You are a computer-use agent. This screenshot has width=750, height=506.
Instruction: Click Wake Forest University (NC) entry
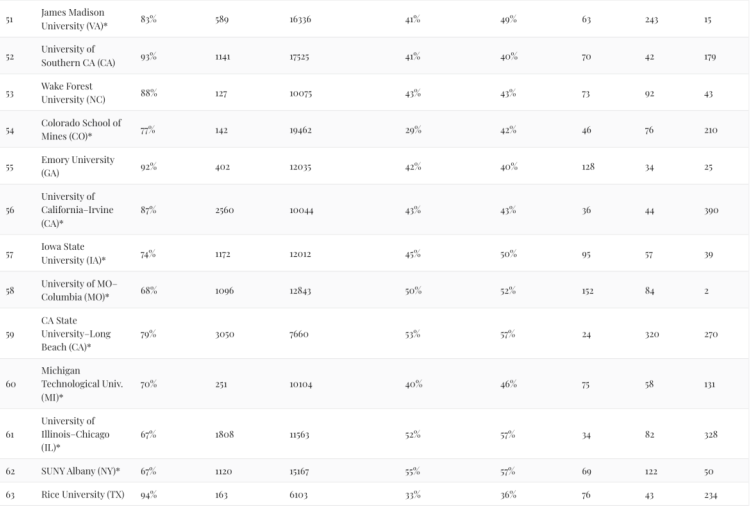click(73, 93)
